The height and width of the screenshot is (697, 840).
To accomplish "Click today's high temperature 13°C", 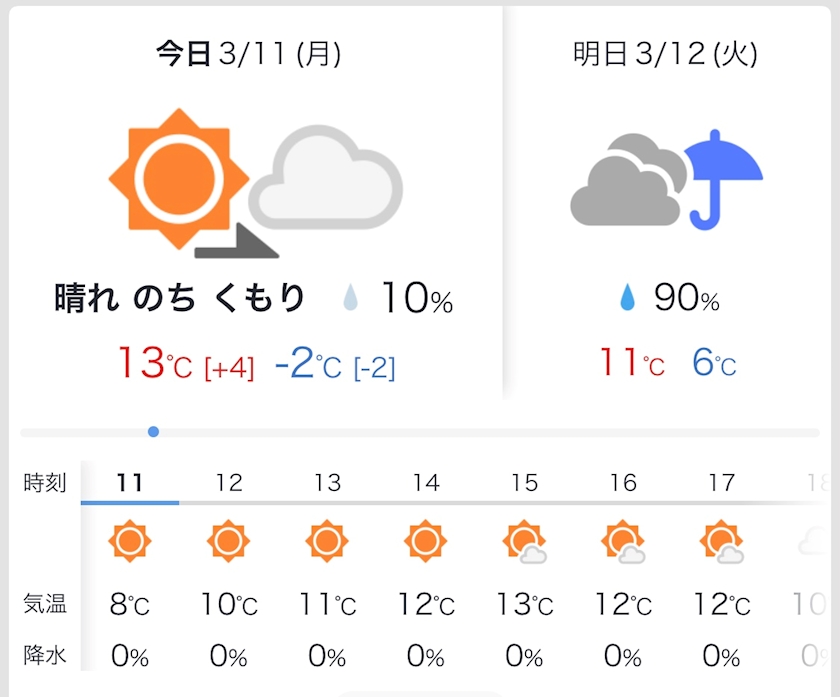I will pos(154,363).
